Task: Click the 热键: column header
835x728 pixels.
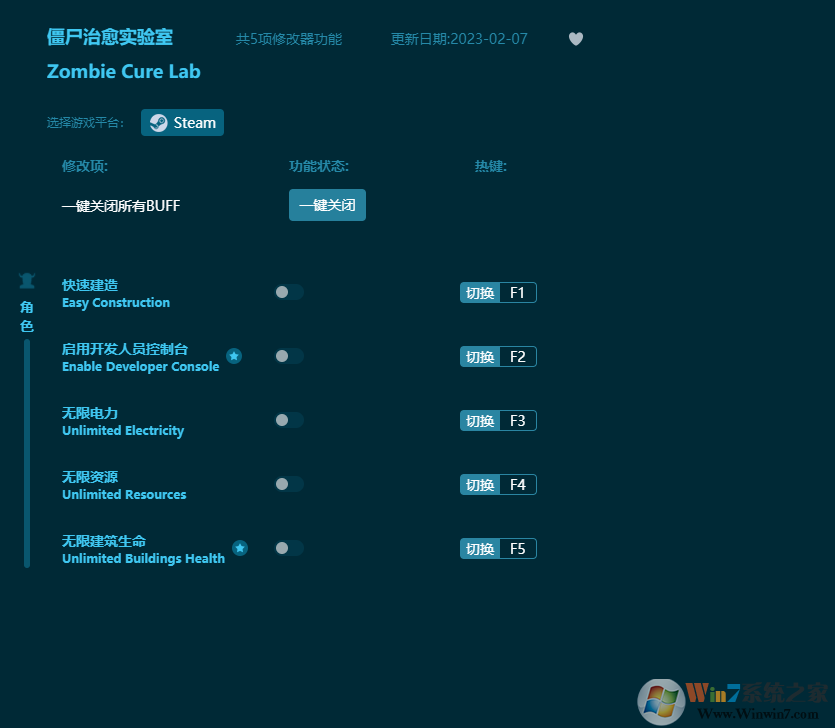Action: coord(490,166)
